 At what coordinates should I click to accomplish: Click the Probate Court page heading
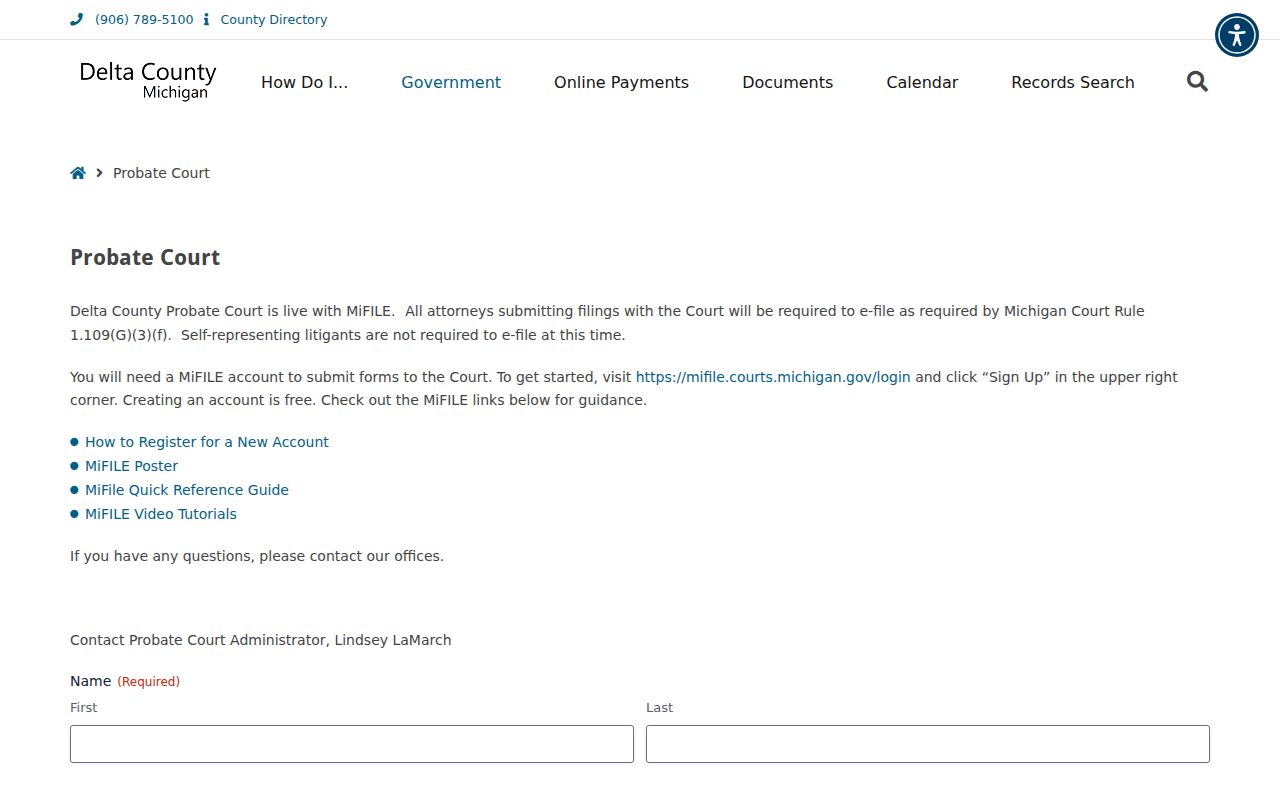click(x=145, y=257)
